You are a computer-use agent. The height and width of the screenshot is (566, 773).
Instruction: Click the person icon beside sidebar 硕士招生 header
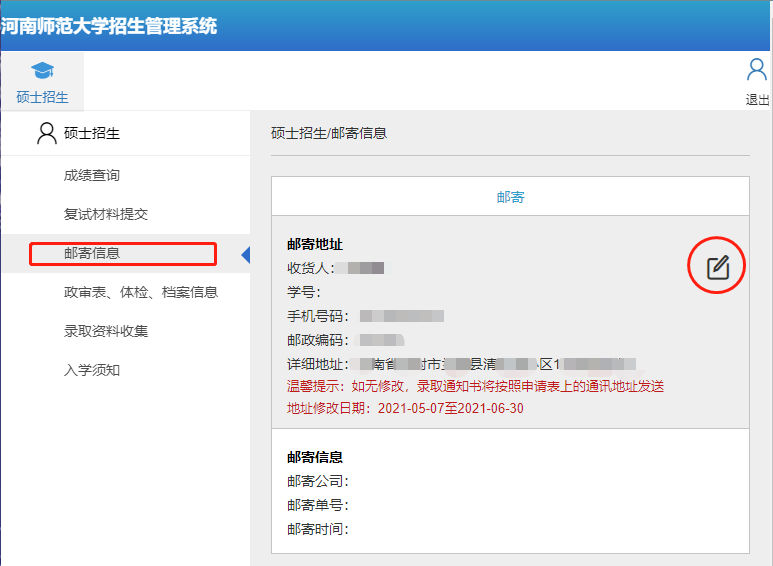pyautogui.click(x=46, y=133)
